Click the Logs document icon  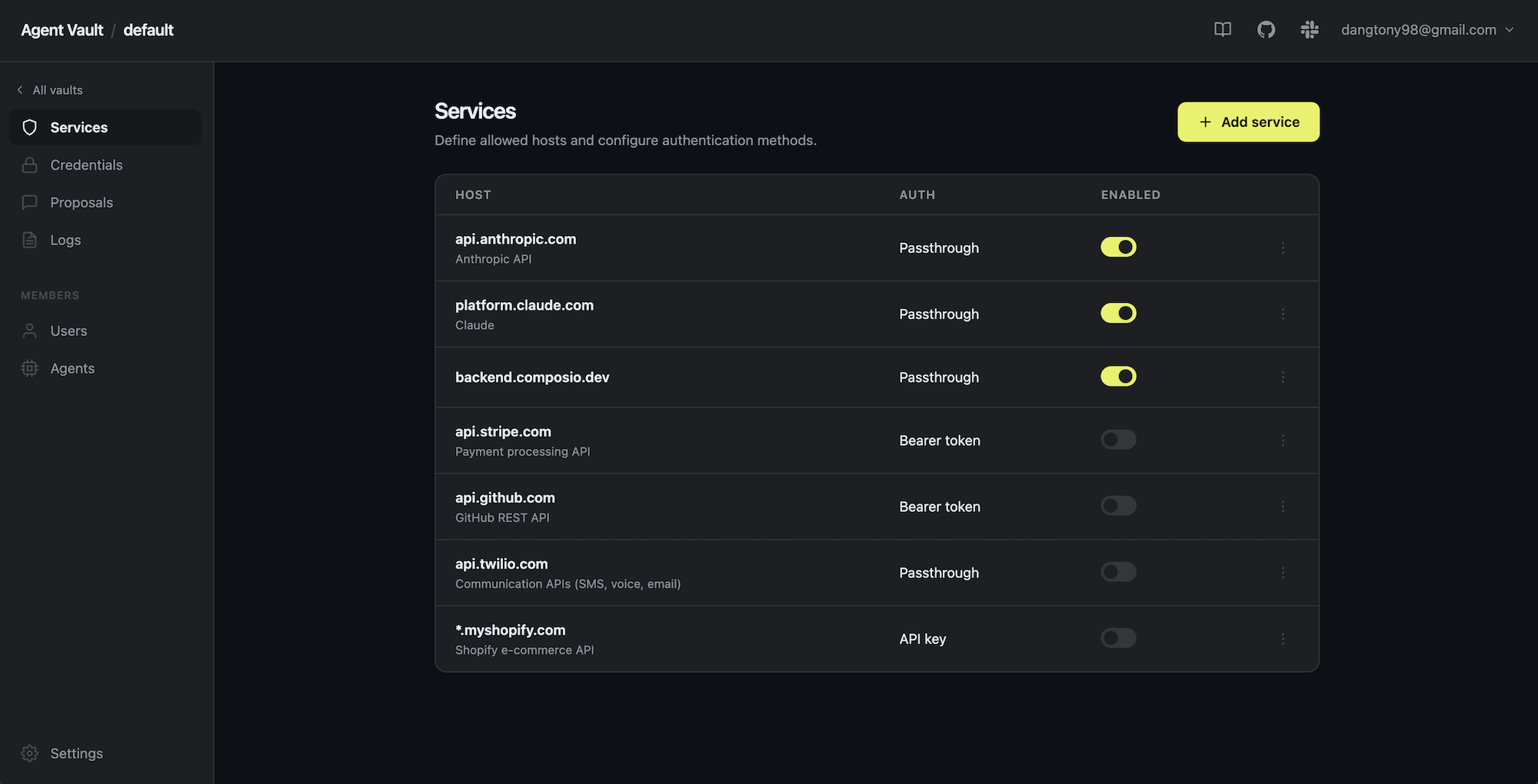click(30, 241)
